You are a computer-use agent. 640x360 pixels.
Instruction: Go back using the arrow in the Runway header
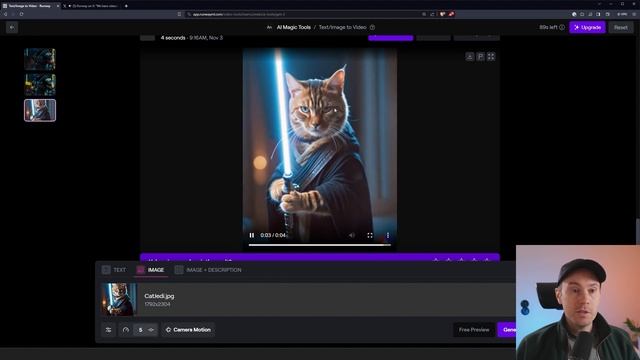pyautogui.click(x=12, y=27)
